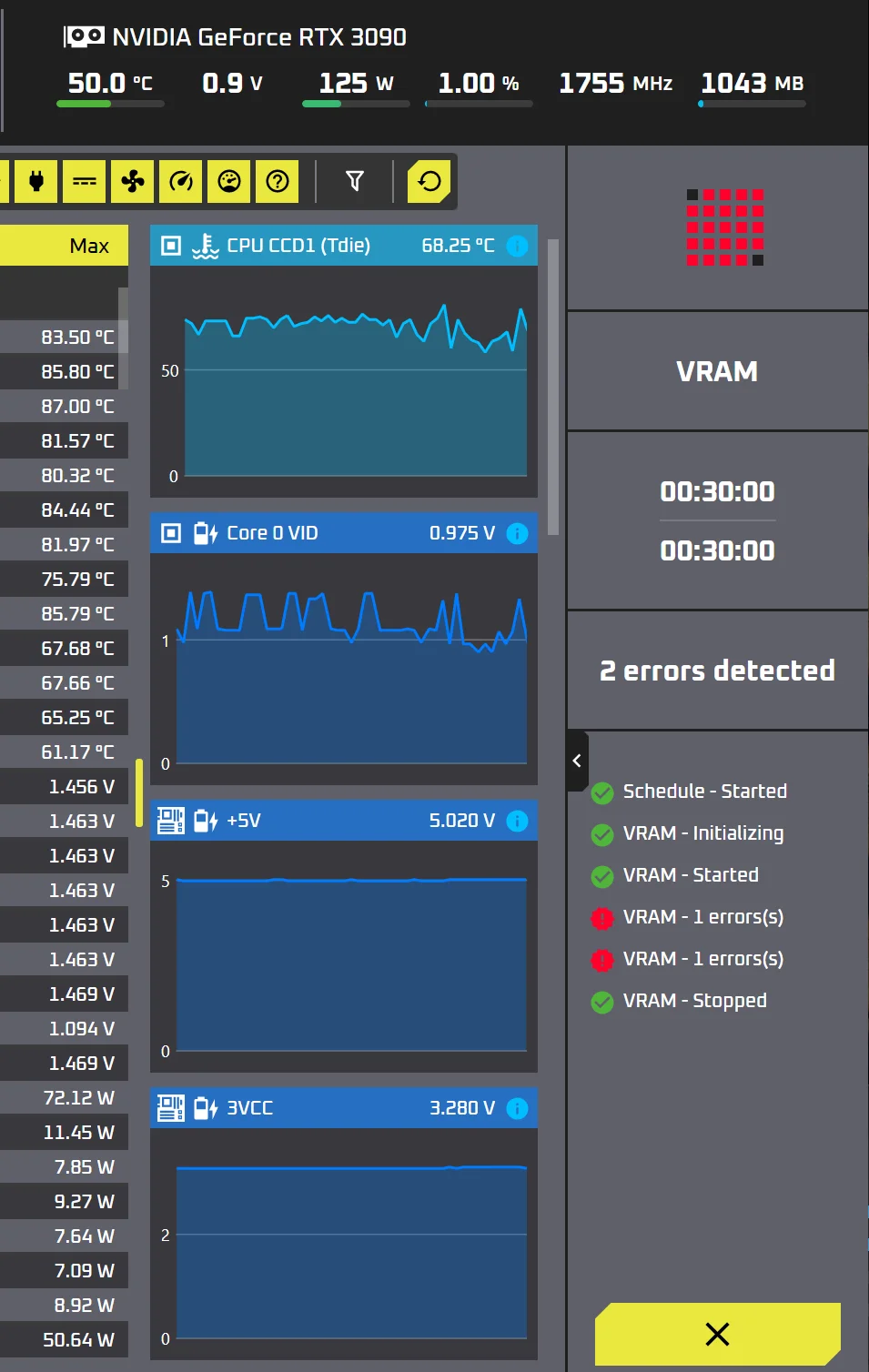Click the GPU temperature progress bar under 50.0 °C

pos(110,104)
